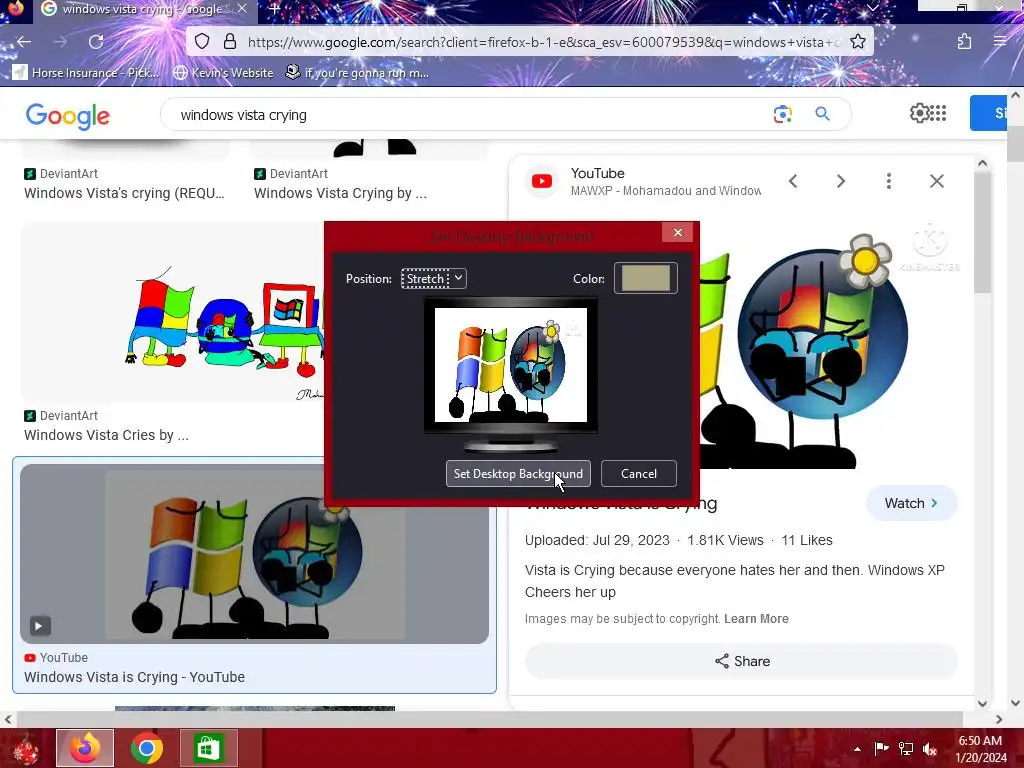Switch to Firefox in the taskbar
The image size is (1024, 768).
point(85,748)
